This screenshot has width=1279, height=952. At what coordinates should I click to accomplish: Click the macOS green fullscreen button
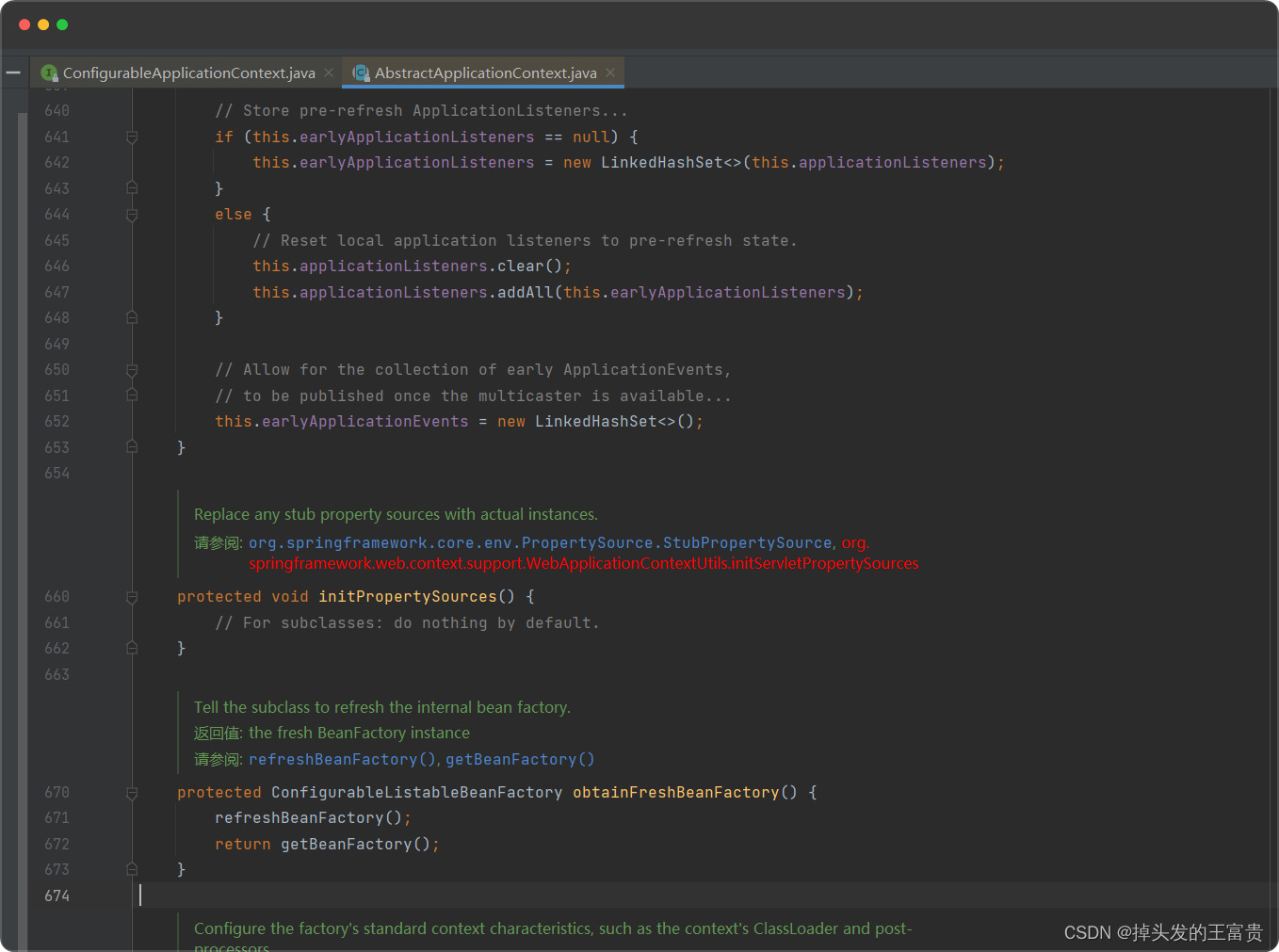pos(62,24)
